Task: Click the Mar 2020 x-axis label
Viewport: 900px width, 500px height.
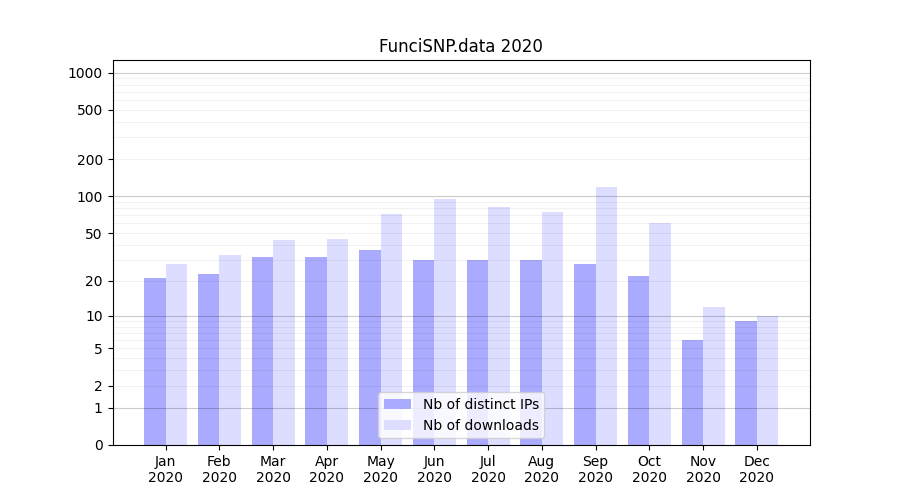Action: click(273, 469)
